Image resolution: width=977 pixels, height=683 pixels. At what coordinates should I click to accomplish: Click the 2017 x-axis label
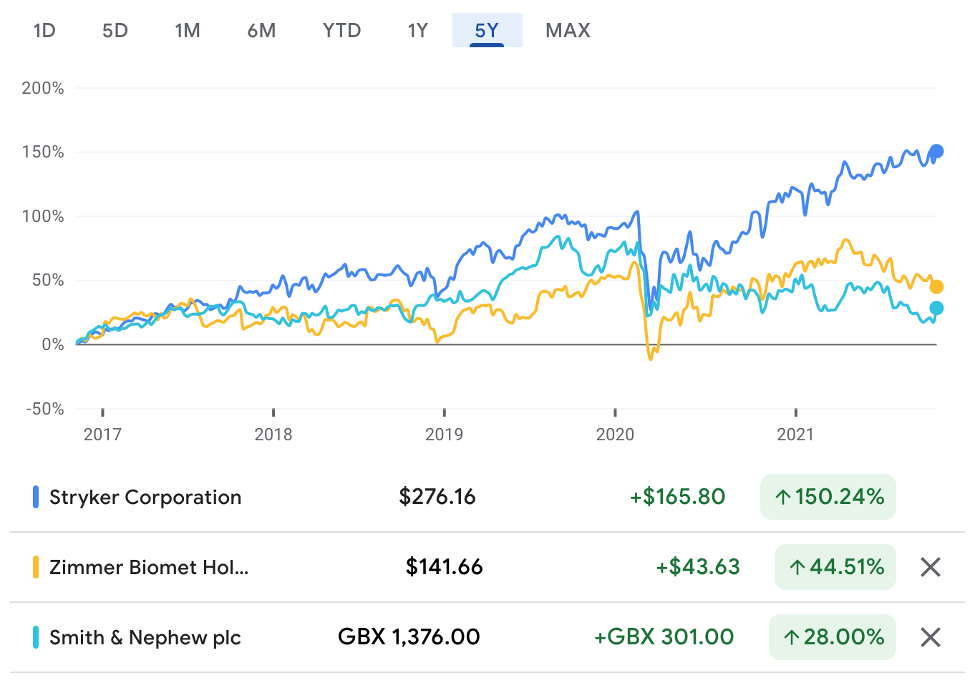pos(102,434)
